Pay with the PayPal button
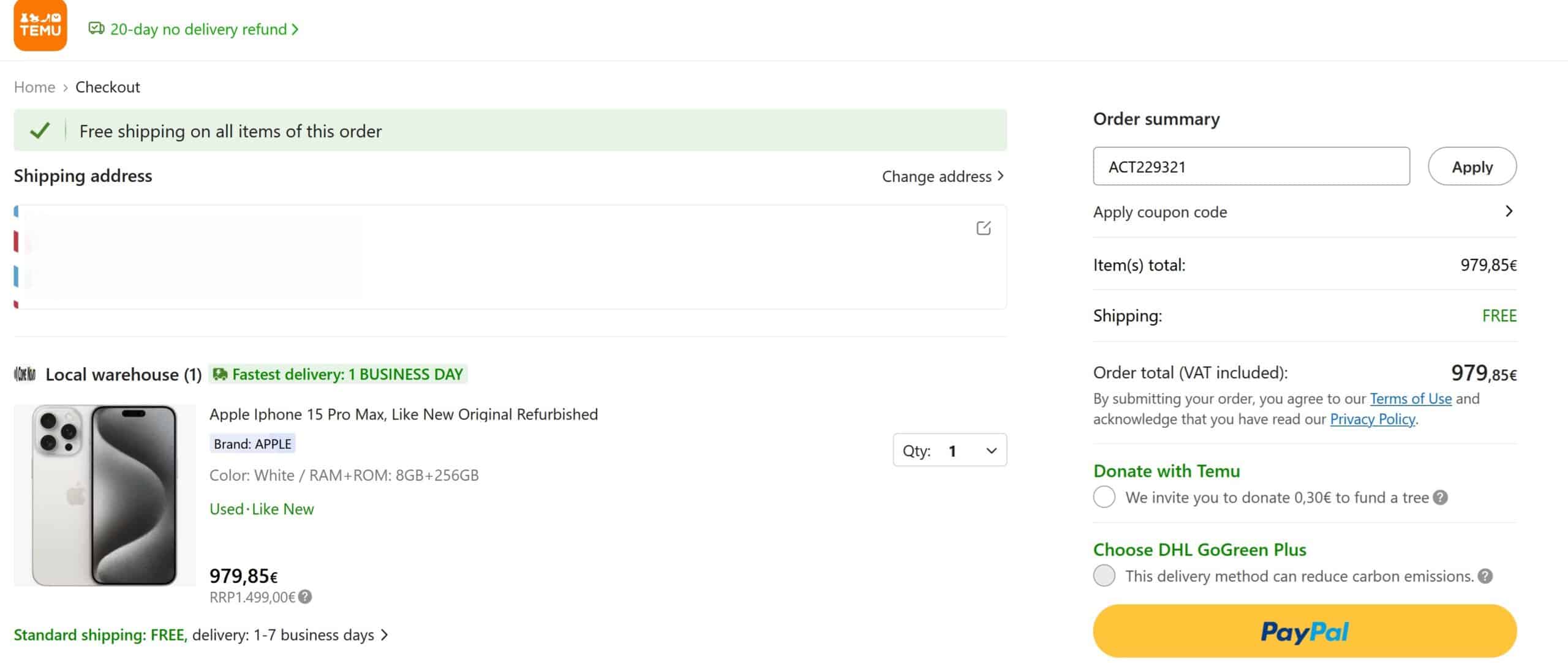 point(1305,631)
